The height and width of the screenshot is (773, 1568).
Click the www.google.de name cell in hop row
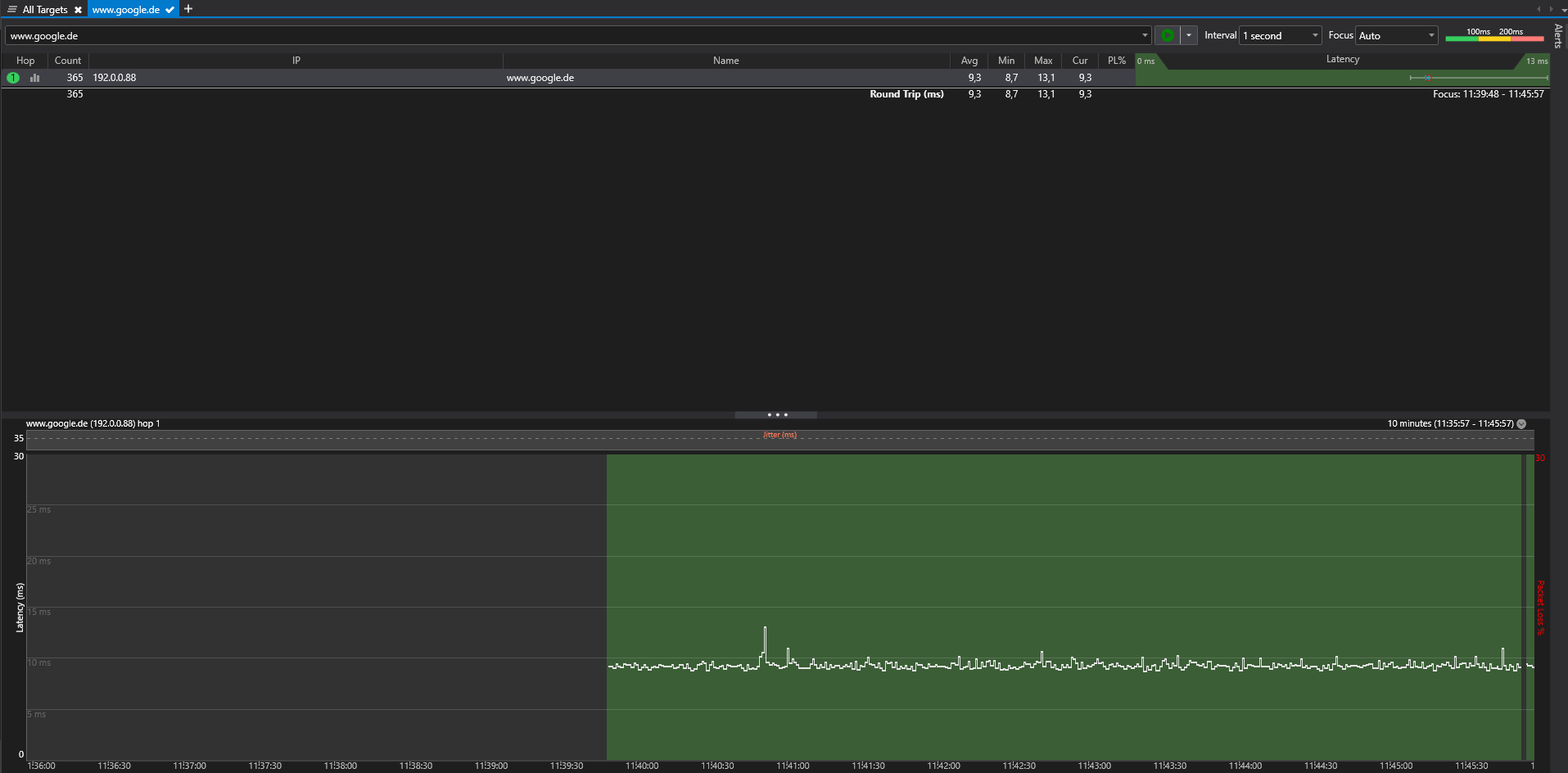tap(540, 78)
